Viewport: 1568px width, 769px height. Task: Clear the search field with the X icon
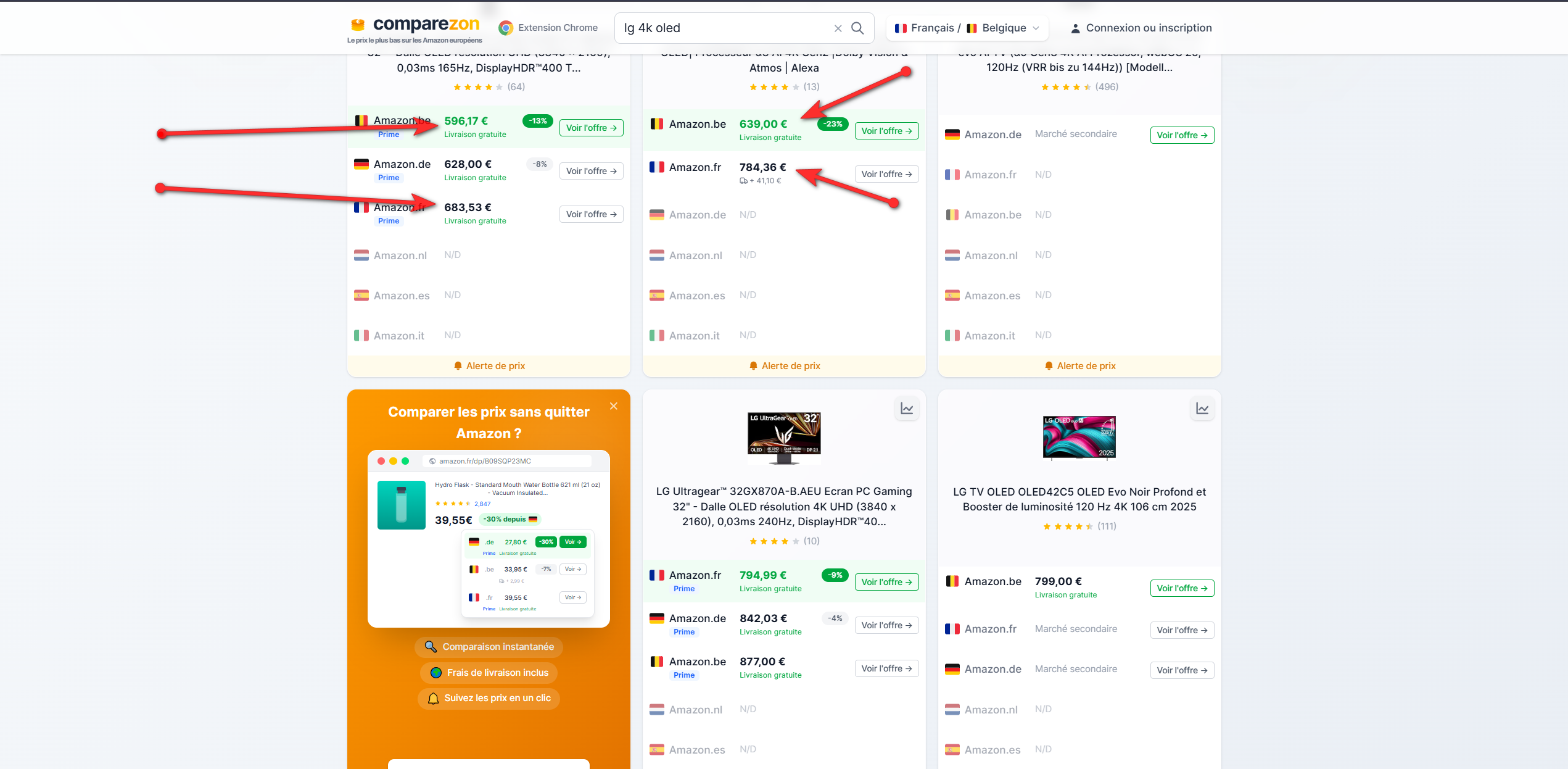838,28
